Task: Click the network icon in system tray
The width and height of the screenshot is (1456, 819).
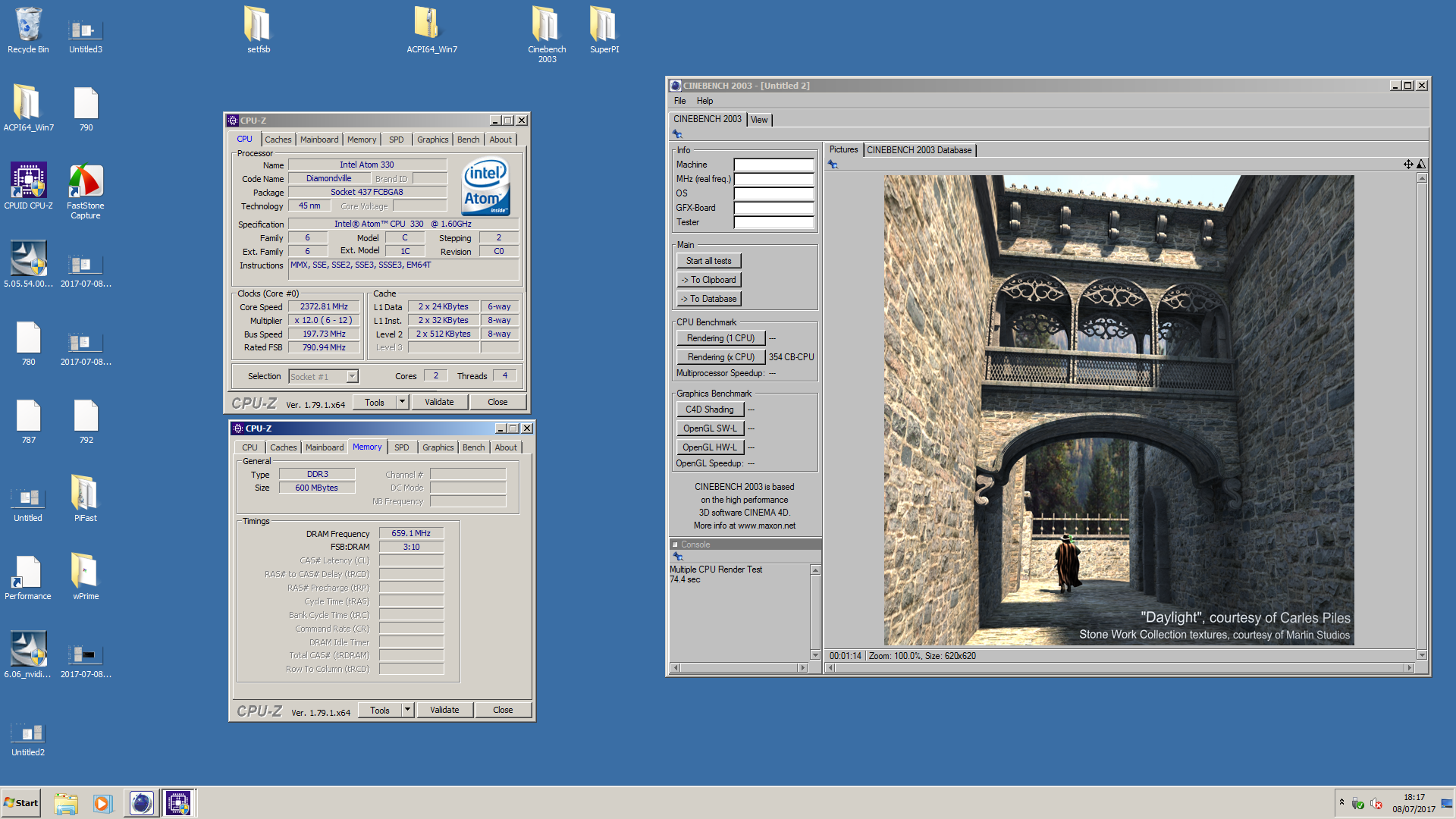Action: [1357, 803]
